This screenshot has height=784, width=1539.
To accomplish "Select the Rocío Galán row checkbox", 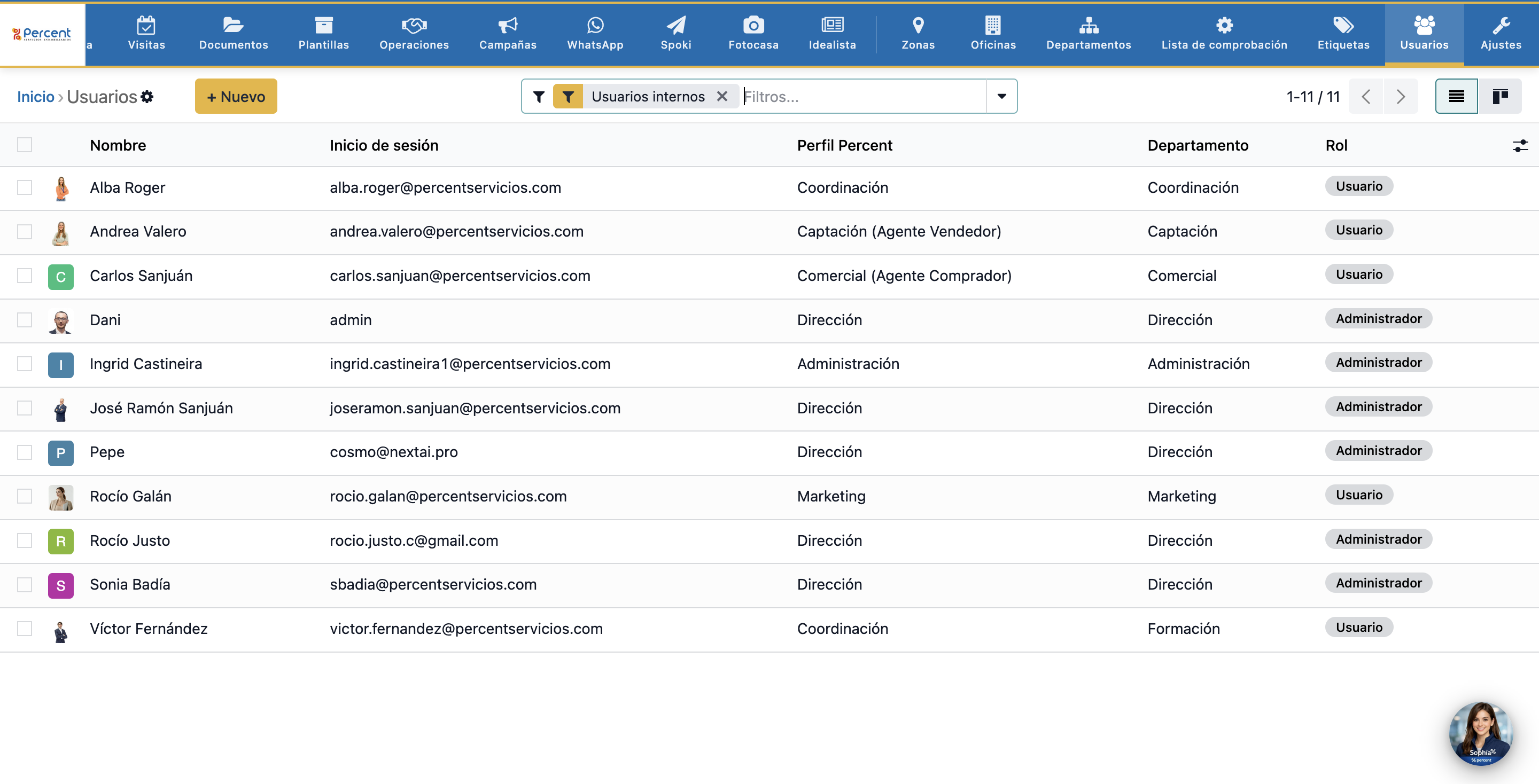I will (25, 497).
